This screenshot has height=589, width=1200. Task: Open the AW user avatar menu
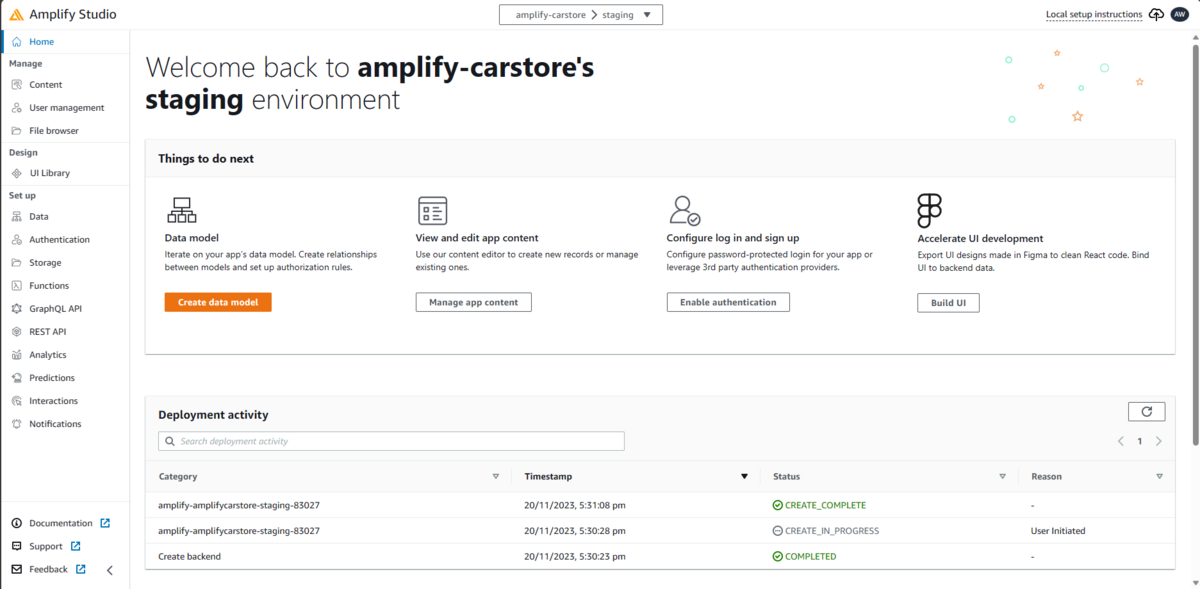click(1179, 14)
